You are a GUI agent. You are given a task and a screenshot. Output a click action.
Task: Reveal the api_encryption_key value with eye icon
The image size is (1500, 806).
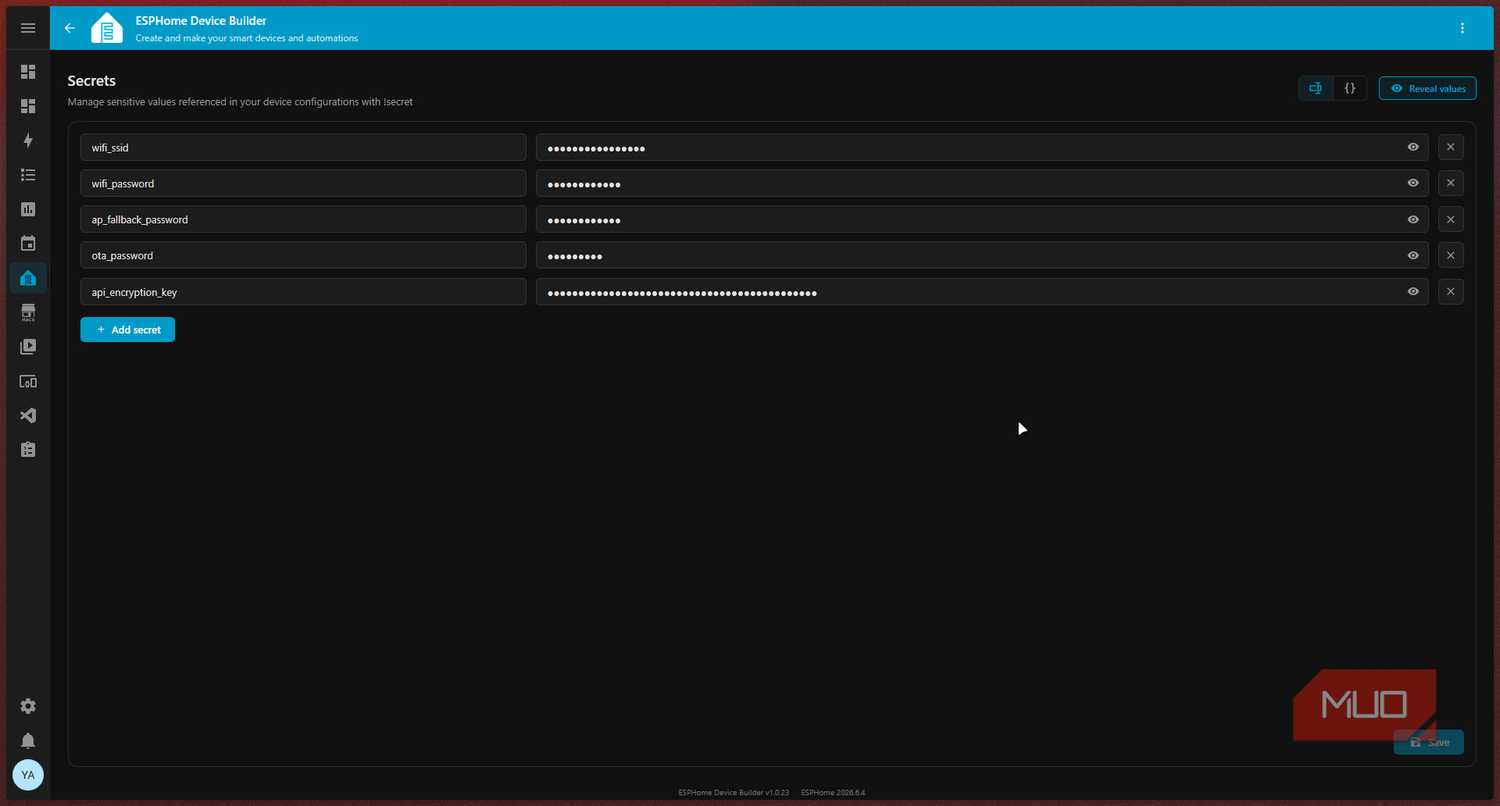(x=1413, y=291)
